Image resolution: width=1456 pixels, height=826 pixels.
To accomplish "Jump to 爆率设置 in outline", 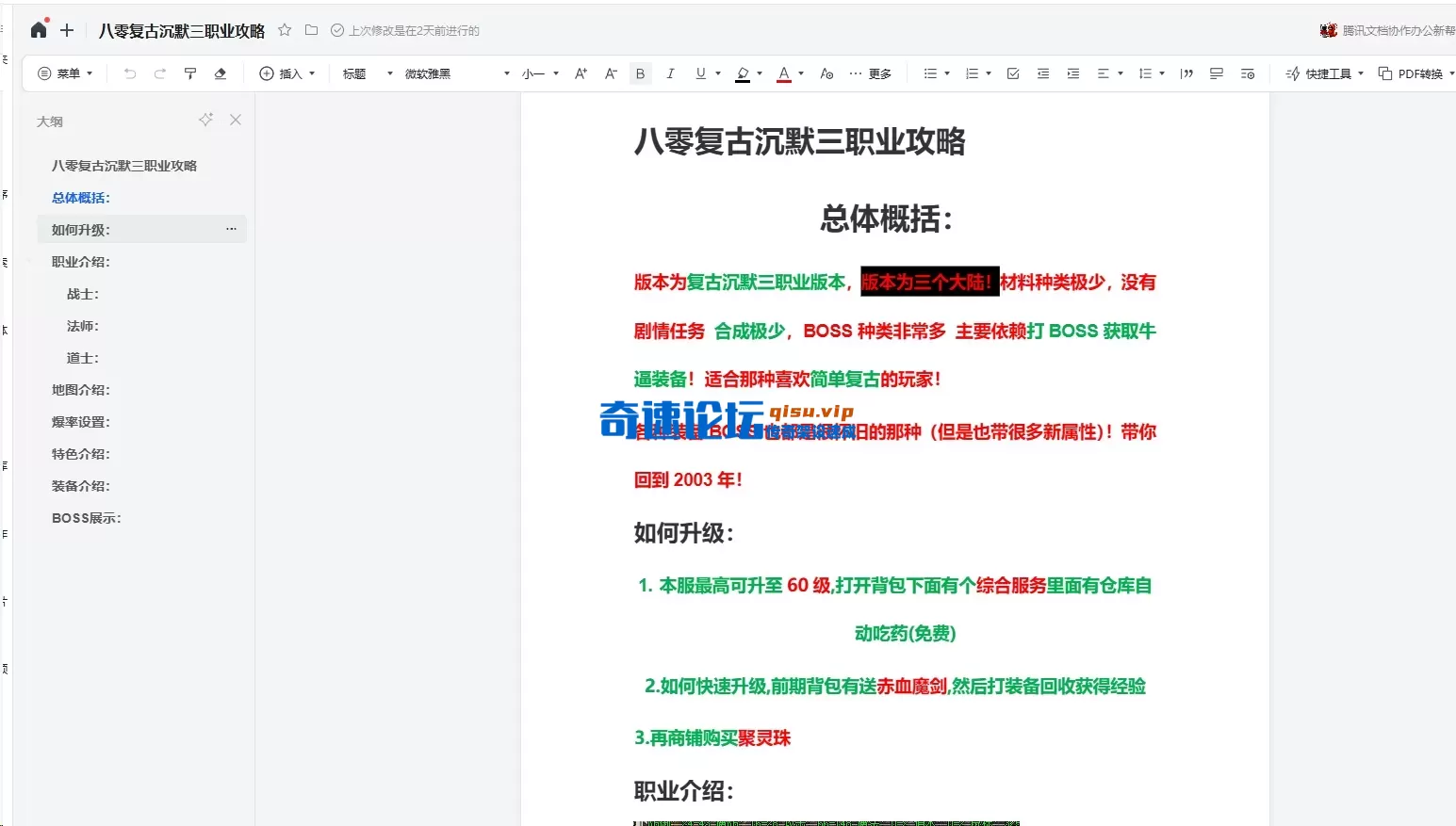I will pos(81,422).
